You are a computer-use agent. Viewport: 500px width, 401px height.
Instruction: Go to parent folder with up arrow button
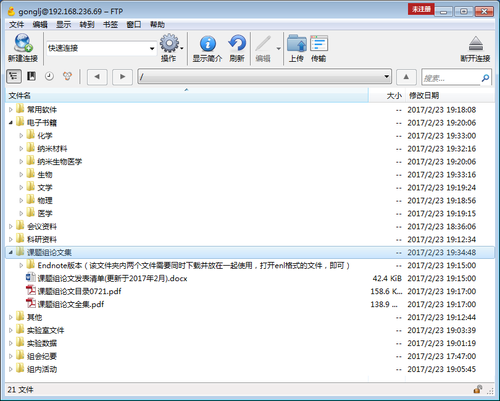click(406, 77)
